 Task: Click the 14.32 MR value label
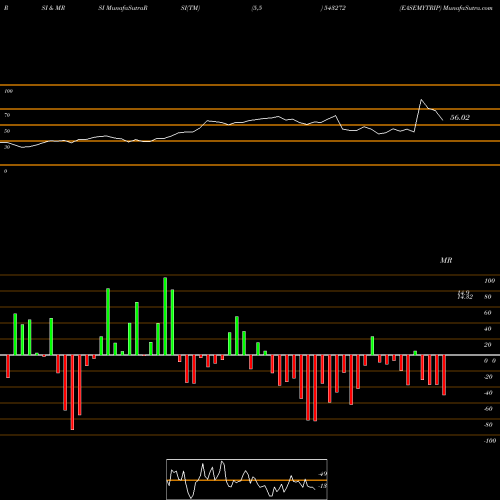pos(465,296)
